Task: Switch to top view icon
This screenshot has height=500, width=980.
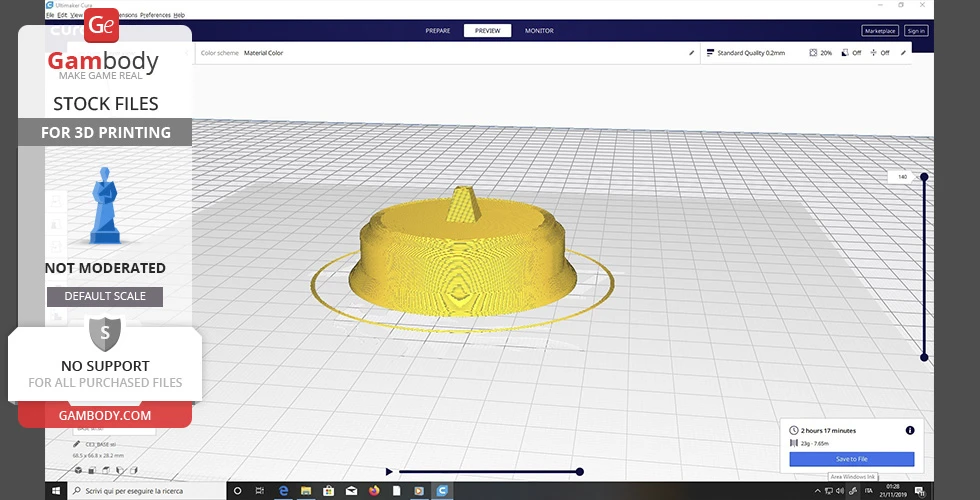Action: pyautogui.click(x=106, y=470)
